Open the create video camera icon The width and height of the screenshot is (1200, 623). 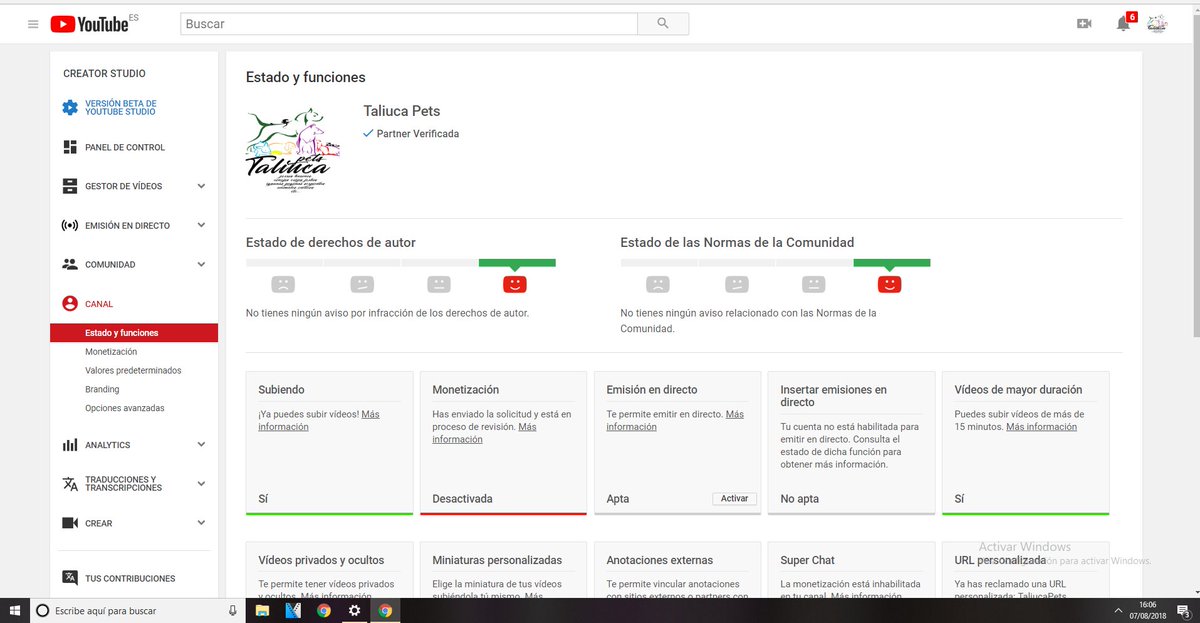click(x=1084, y=23)
